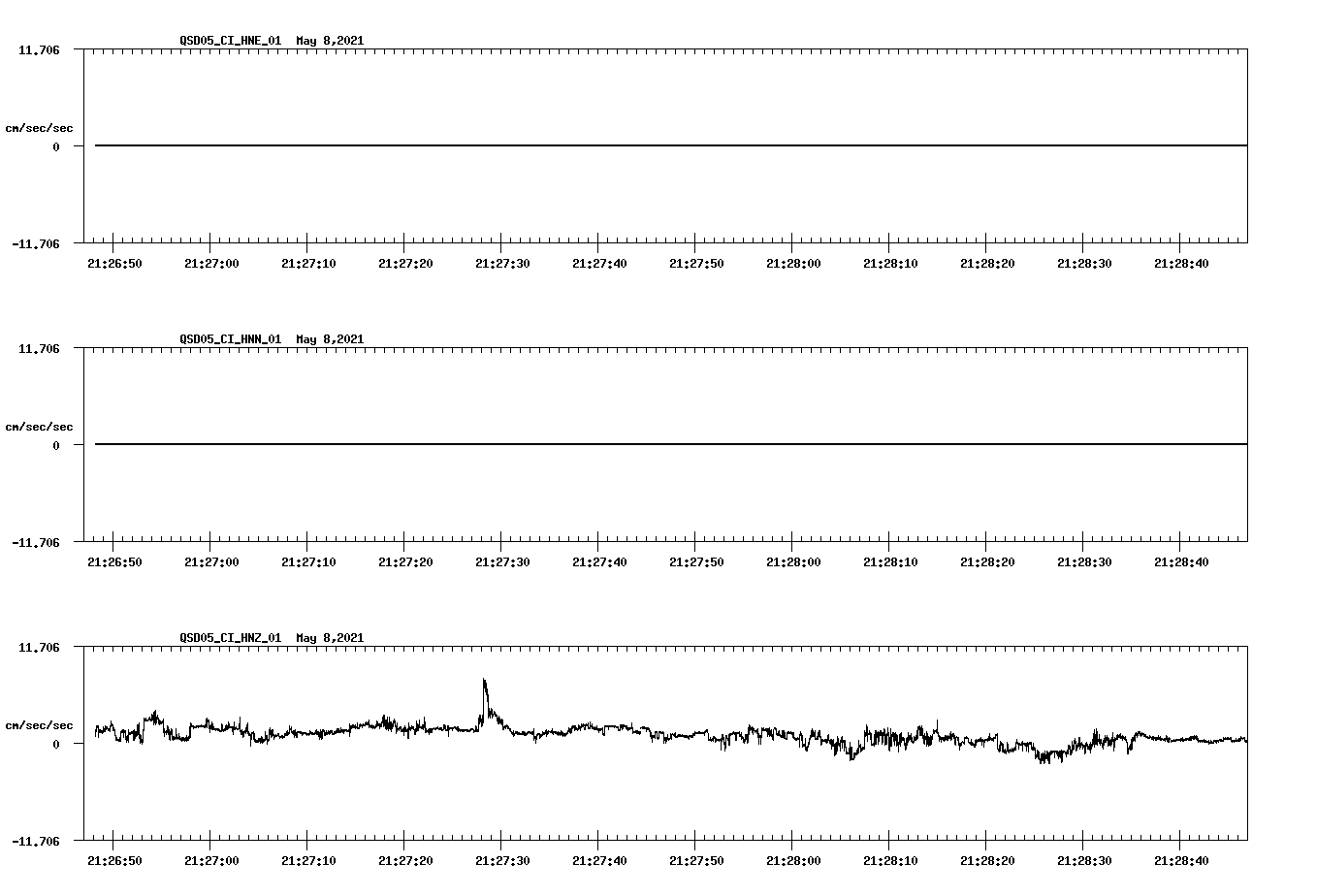The image size is (1317, 896).
Task: Click the QSD05_CI_HNE_01 channel title
Action: click(230, 41)
